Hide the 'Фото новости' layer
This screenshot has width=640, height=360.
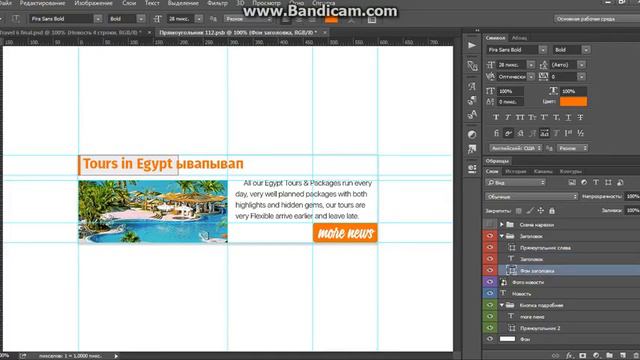tap(490, 282)
